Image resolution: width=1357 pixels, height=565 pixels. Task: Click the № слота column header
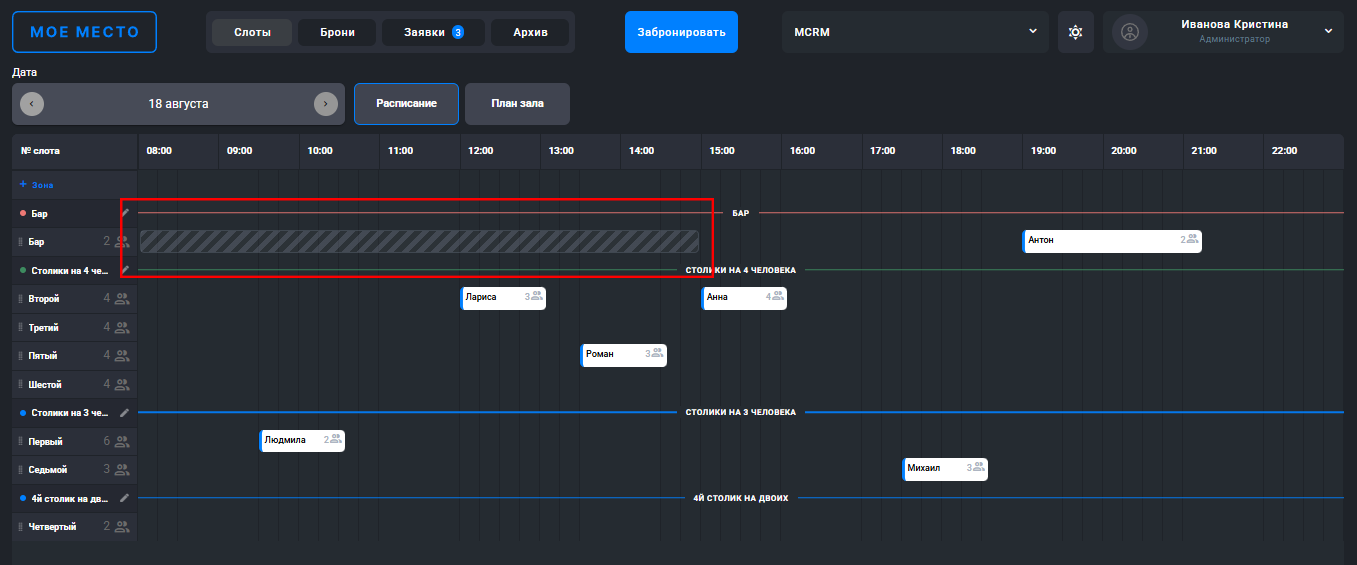[41, 151]
